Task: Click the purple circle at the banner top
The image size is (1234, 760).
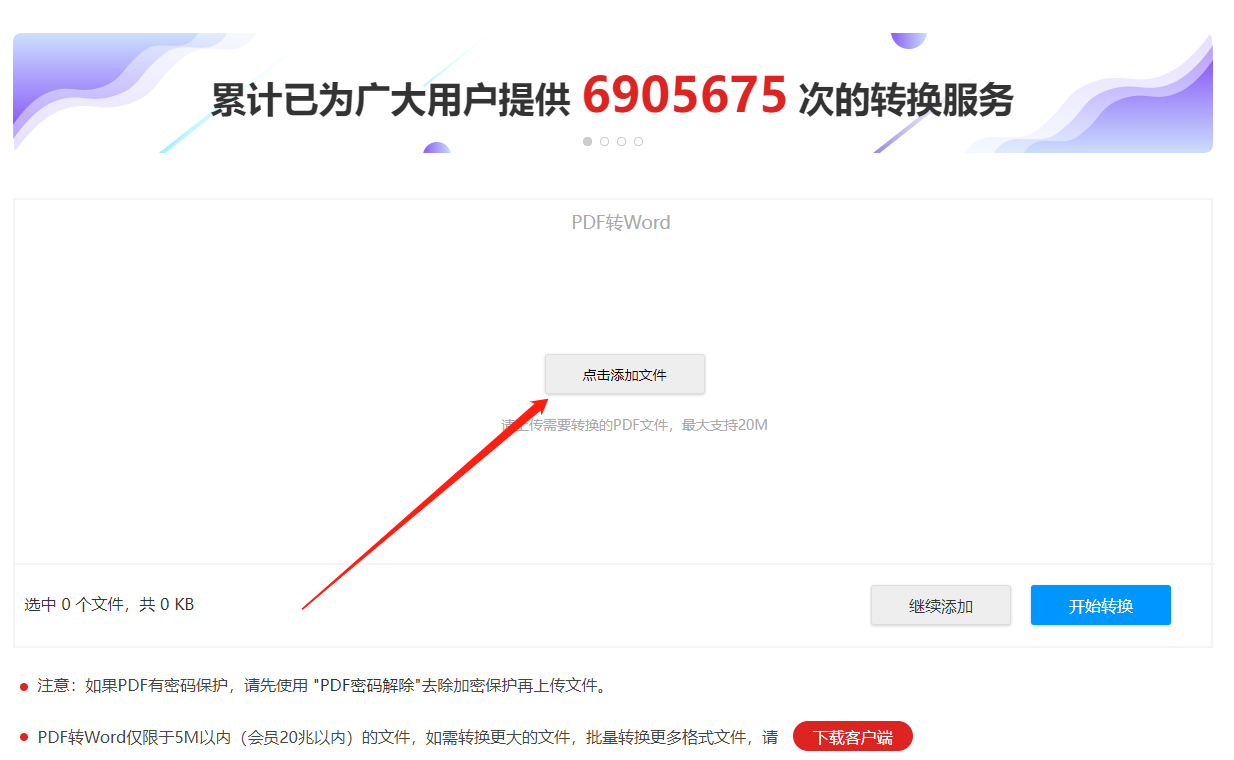Action: pos(908,40)
